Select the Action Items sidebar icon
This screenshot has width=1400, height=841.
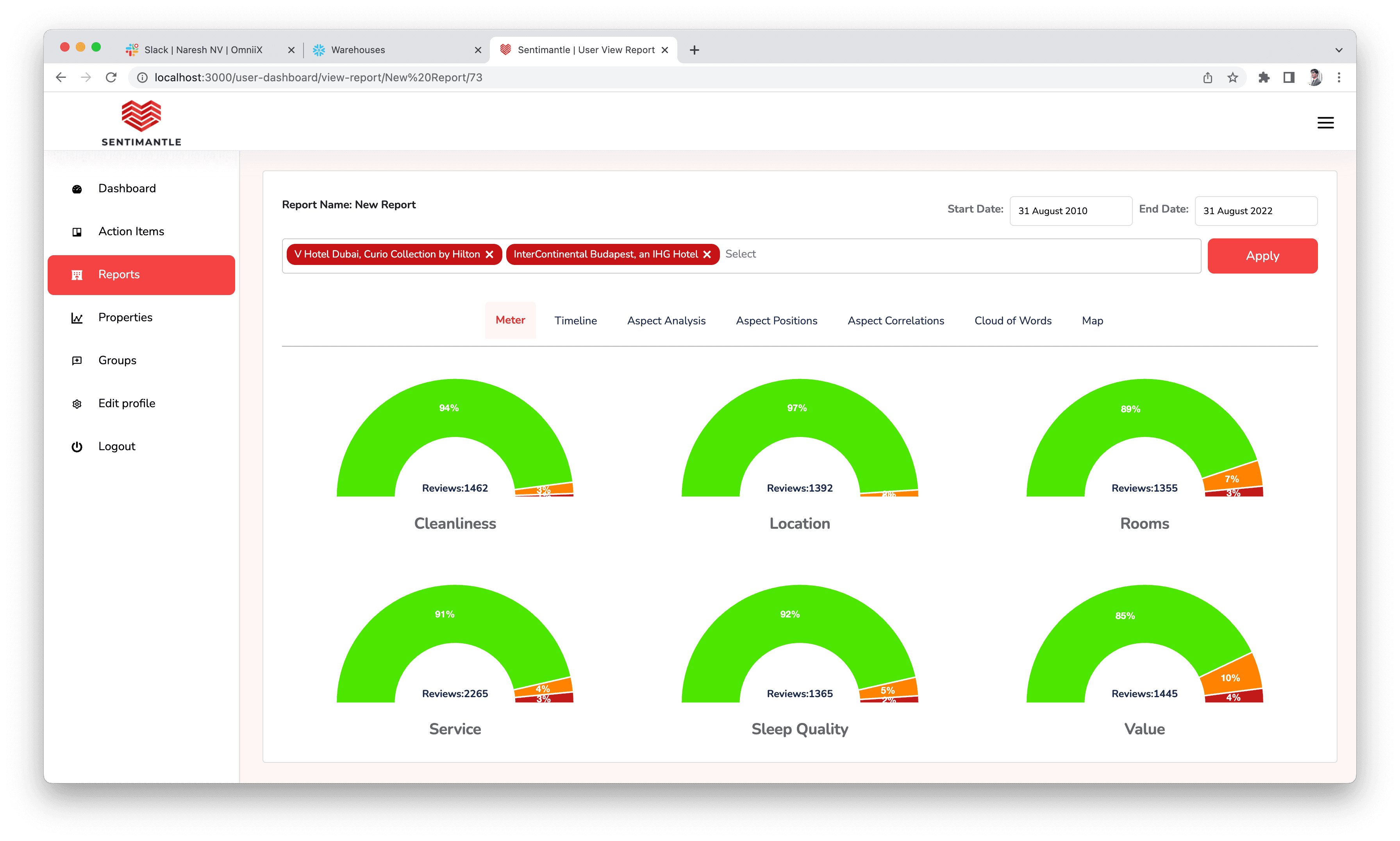77,232
